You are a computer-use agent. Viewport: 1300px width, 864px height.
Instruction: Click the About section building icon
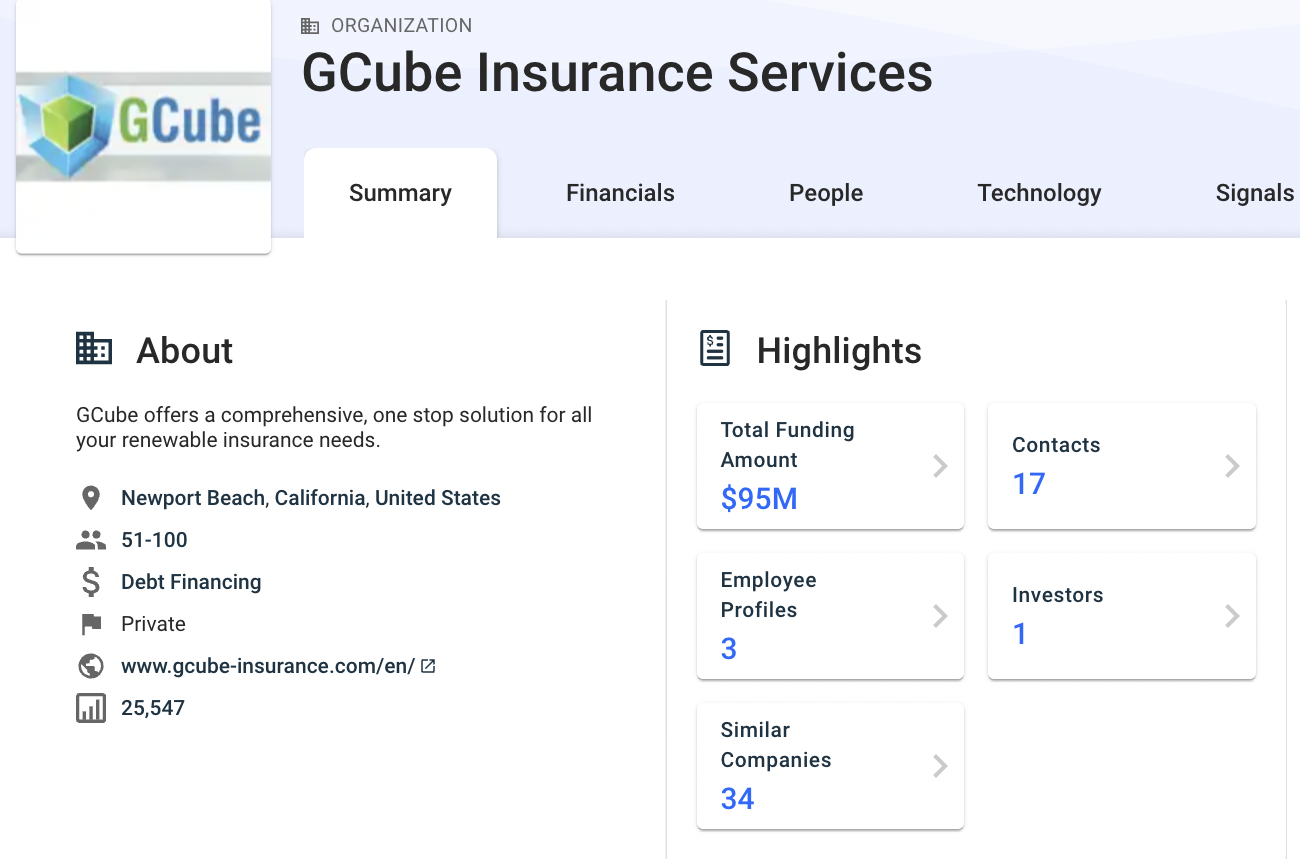tap(94, 349)
